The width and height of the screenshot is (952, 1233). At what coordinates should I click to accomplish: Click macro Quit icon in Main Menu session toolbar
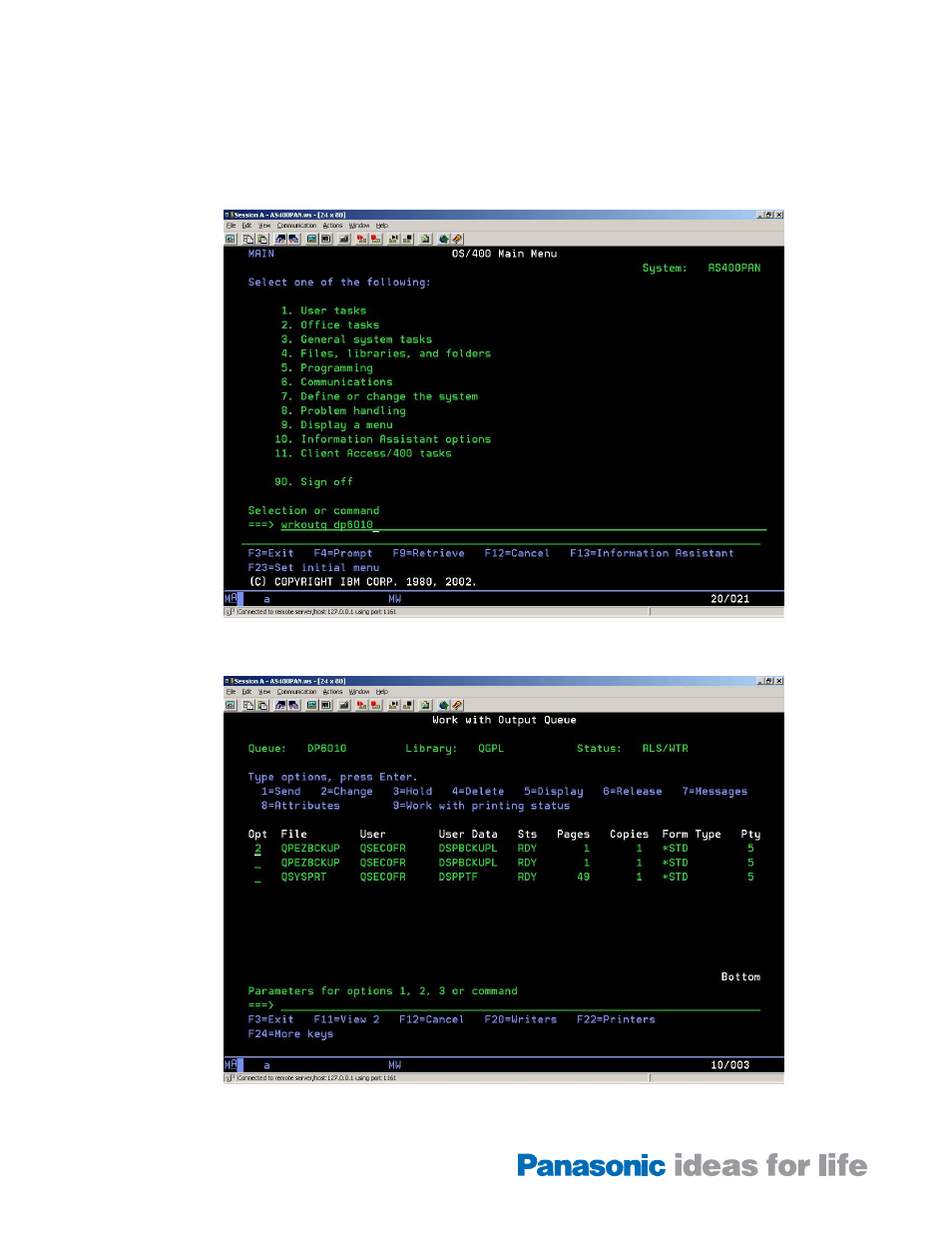click(408, 239)
